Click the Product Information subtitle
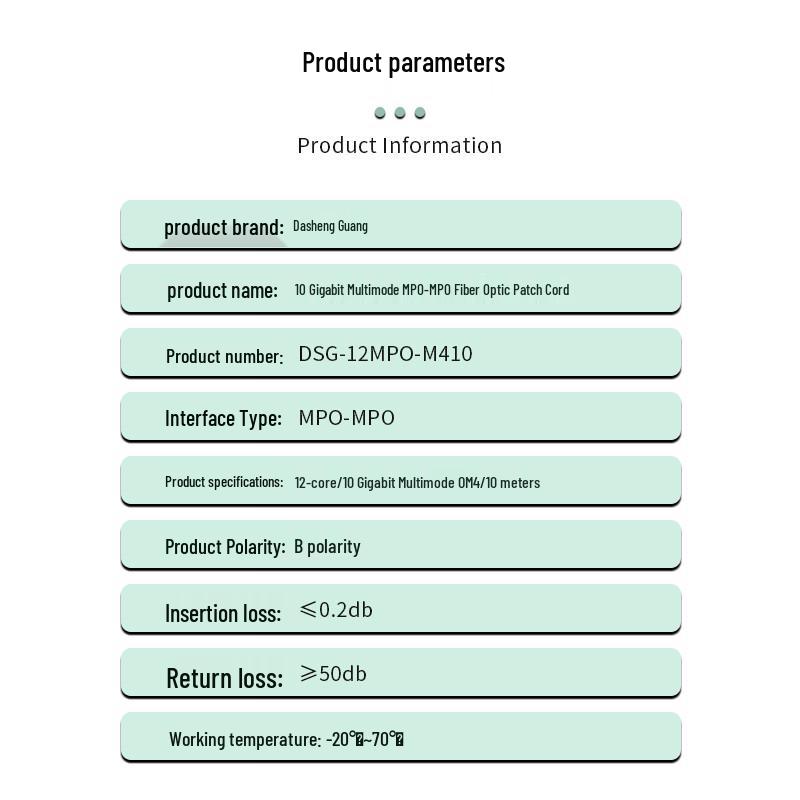 [x=400, y=145]
